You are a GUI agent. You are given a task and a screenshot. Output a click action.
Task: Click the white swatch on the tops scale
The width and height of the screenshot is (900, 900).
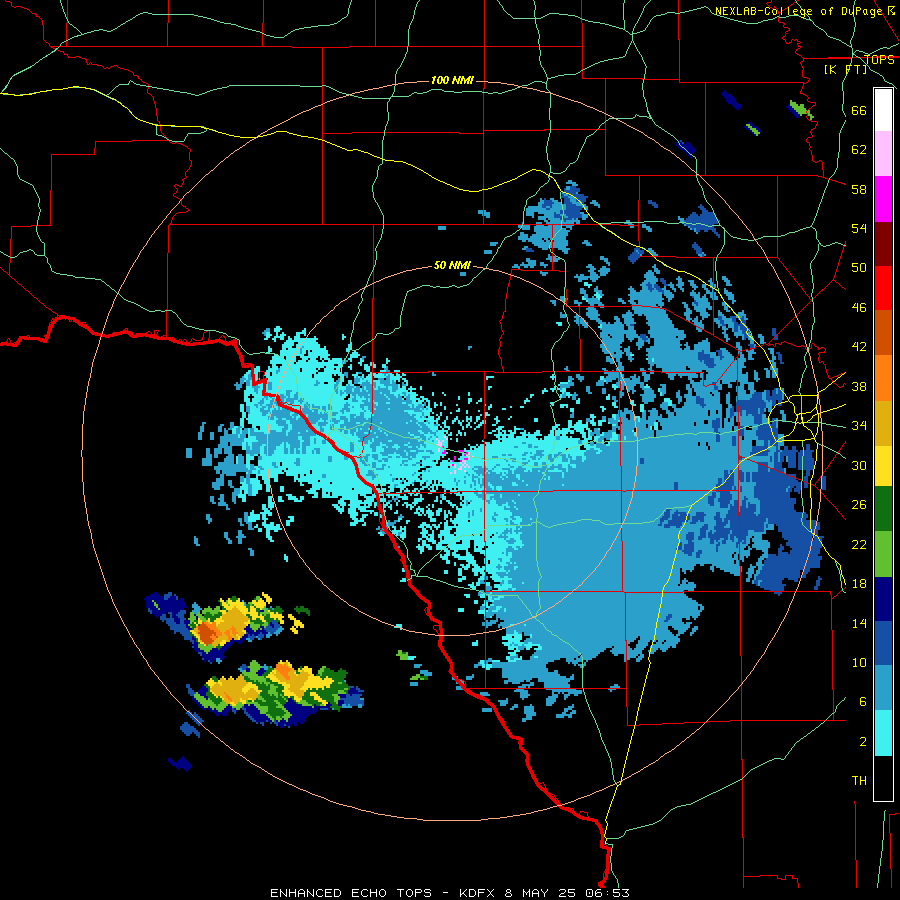point(883,110)
